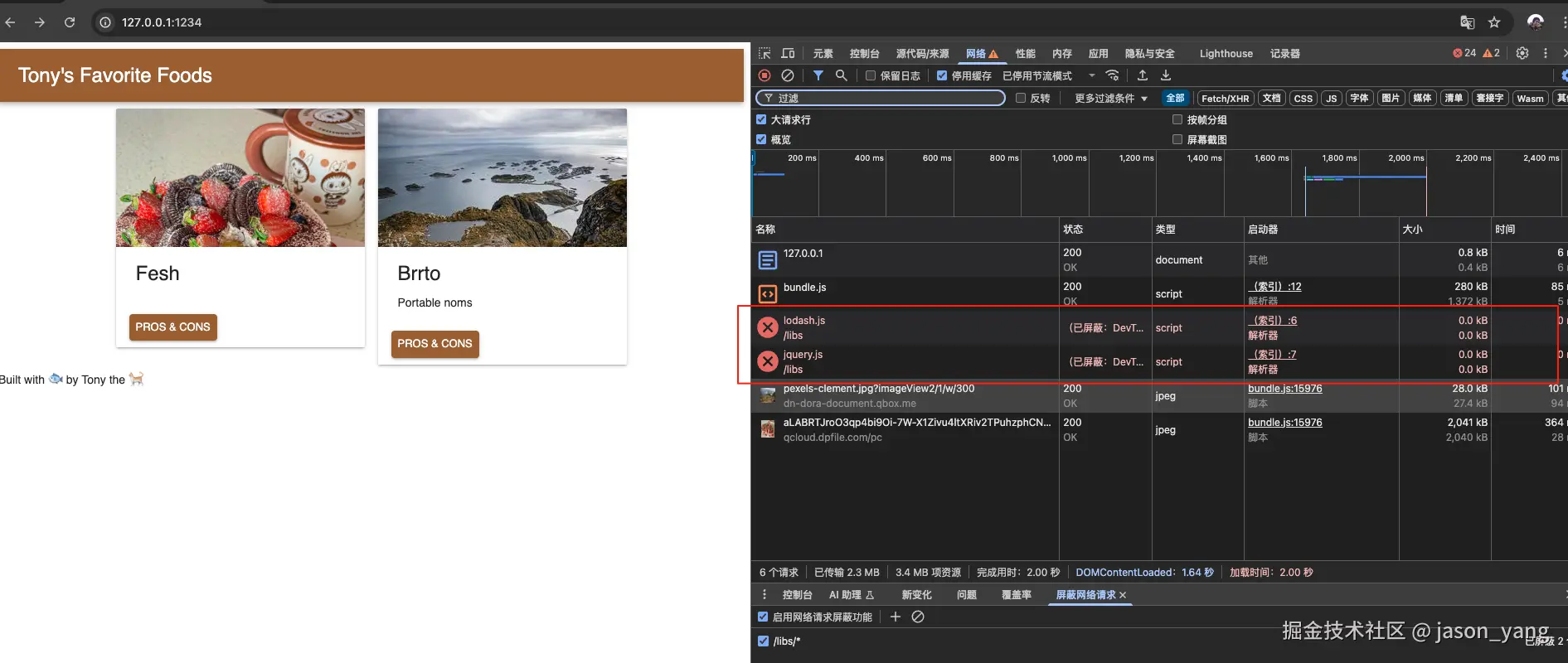The height and width of the screenshot is (663, 1568).
Task: Enable 按帧分组 checkbox
Action: point(1177,119)
